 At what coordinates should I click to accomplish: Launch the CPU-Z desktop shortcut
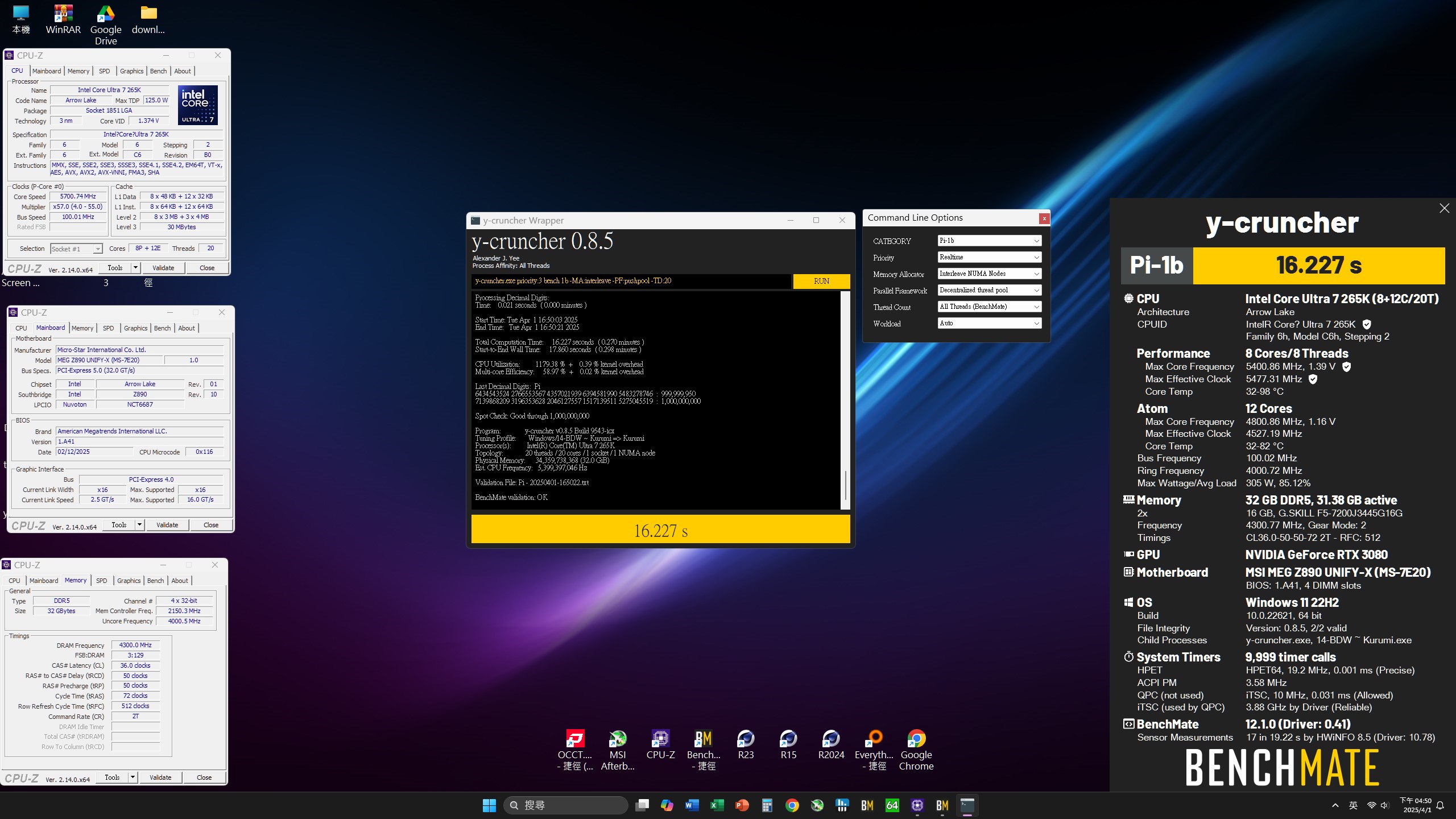click(660, 744)
